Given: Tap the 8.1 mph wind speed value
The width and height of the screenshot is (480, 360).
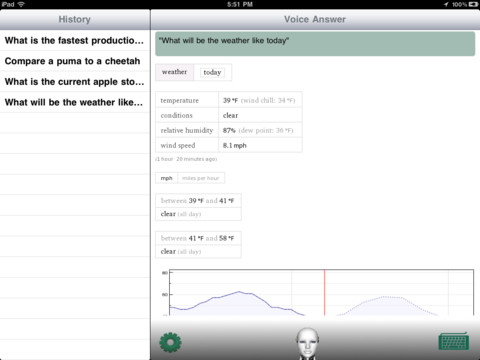Looking at the screenshot, I should click(235, 145).
